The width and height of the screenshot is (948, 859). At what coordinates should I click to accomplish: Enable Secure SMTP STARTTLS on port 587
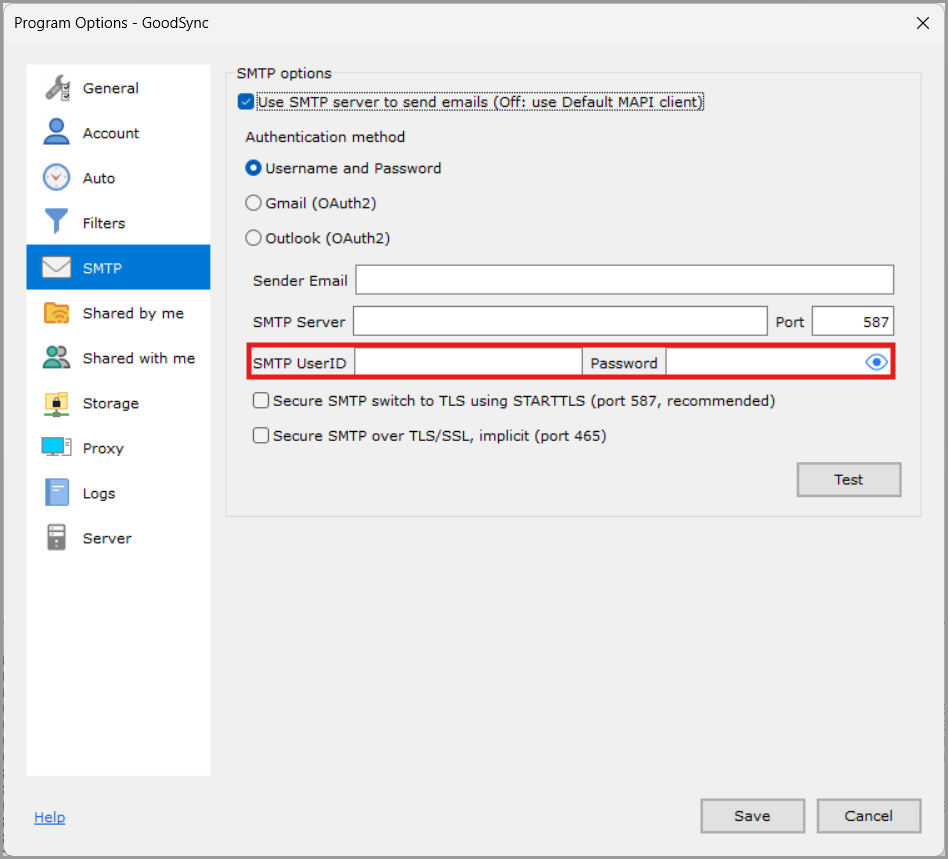pos(261,400)
